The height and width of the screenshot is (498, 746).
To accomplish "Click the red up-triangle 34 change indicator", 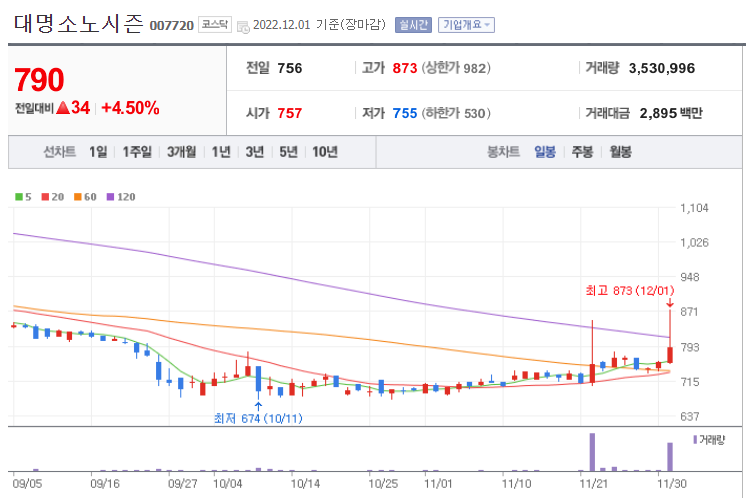I will 73,108.
